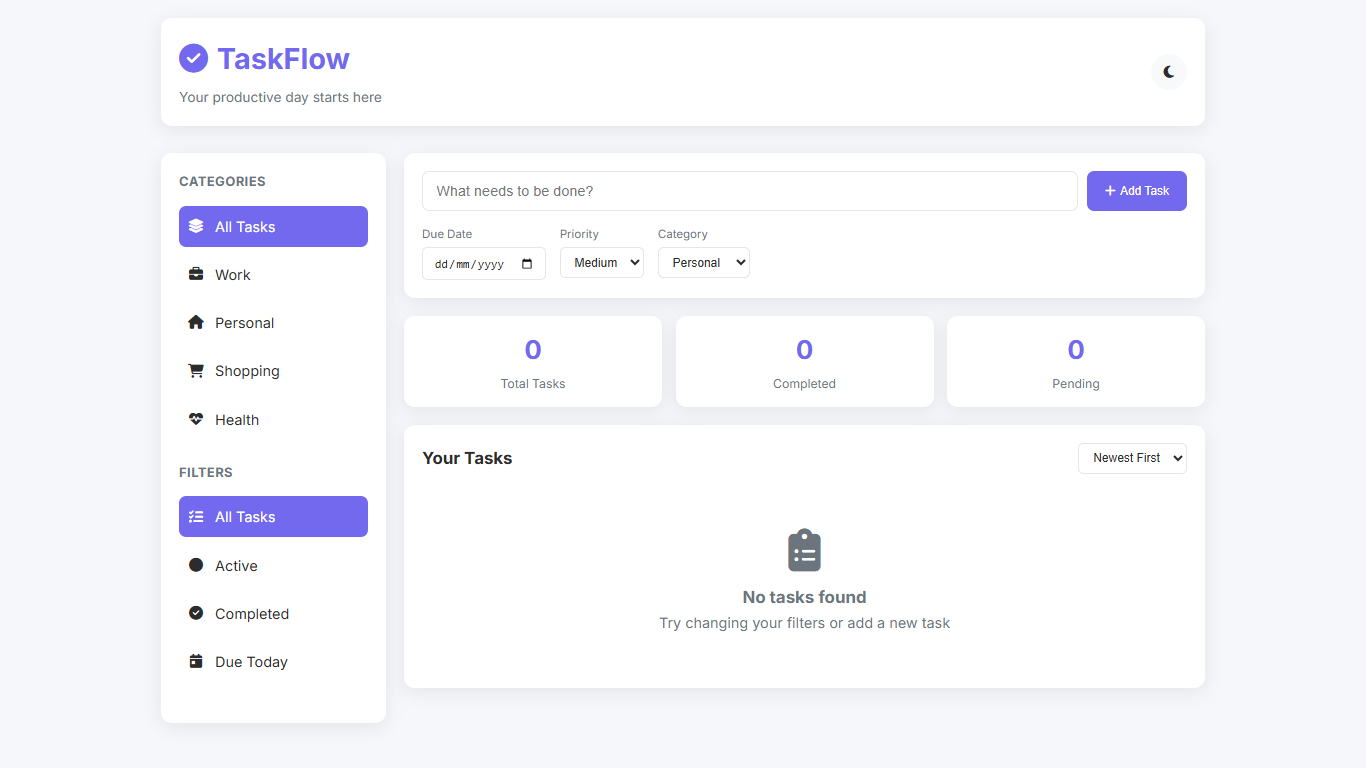Filter tasks by Due Today

pos(273,662)
